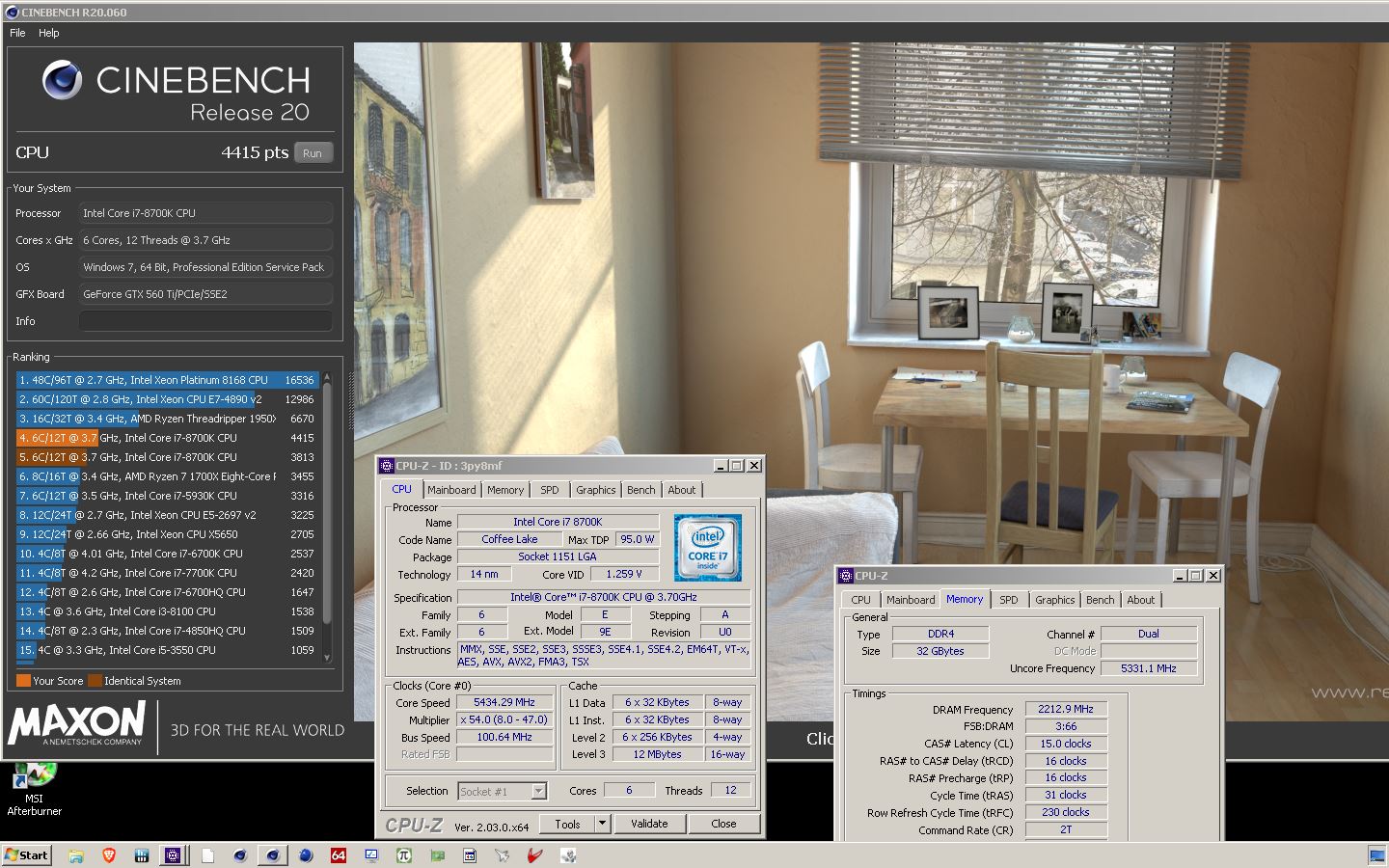Open MSI Afterburner desktop shortcut
Screen dimensions: 1389x868
click(x=34, y=789)
